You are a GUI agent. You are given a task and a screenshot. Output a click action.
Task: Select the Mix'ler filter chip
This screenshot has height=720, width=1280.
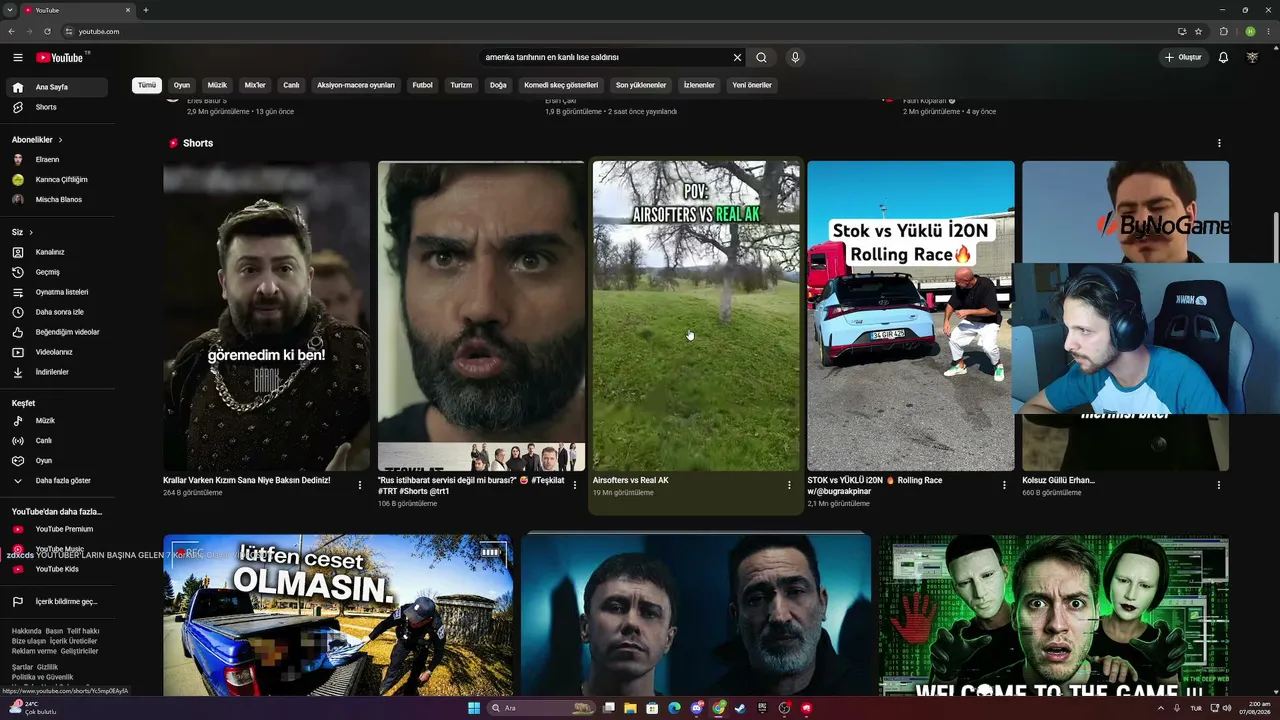click(x=255, y=85)
